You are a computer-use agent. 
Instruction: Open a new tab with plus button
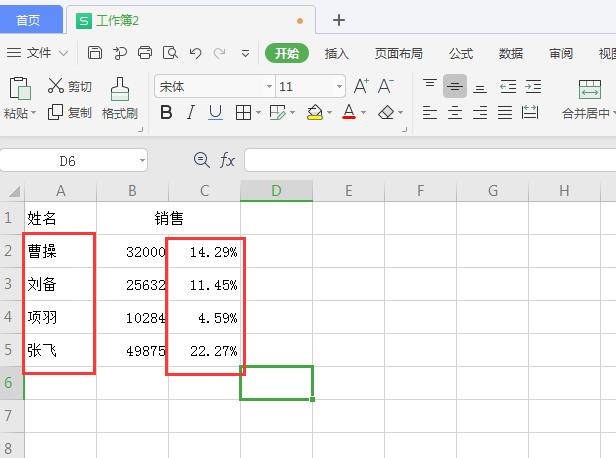point(339,20)
